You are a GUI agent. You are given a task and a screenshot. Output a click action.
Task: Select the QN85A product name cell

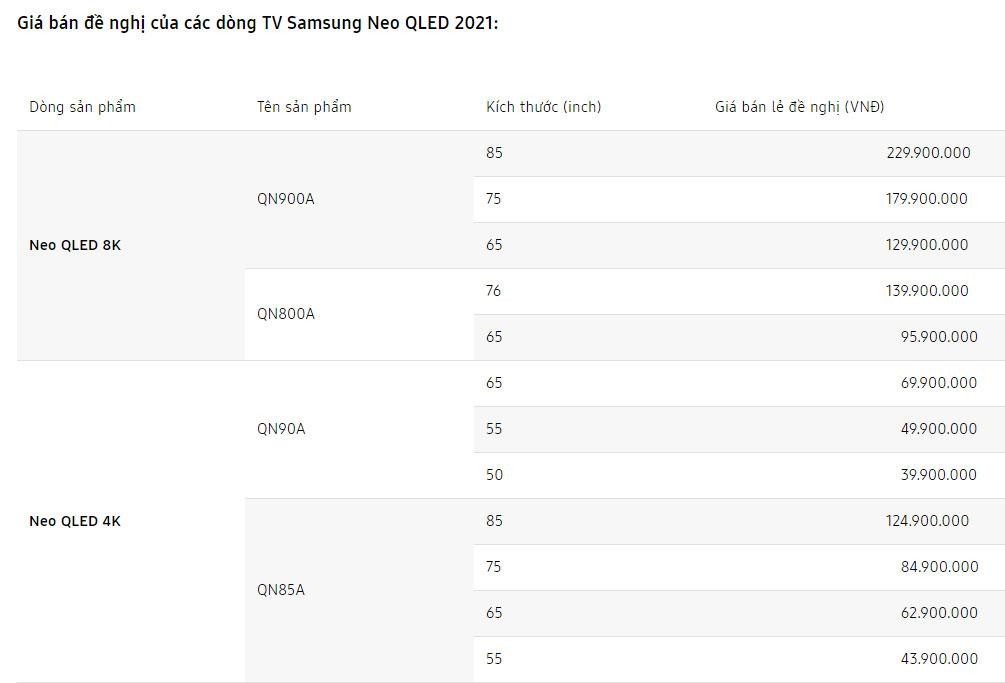pyautogui.click(x=281, y=590)
